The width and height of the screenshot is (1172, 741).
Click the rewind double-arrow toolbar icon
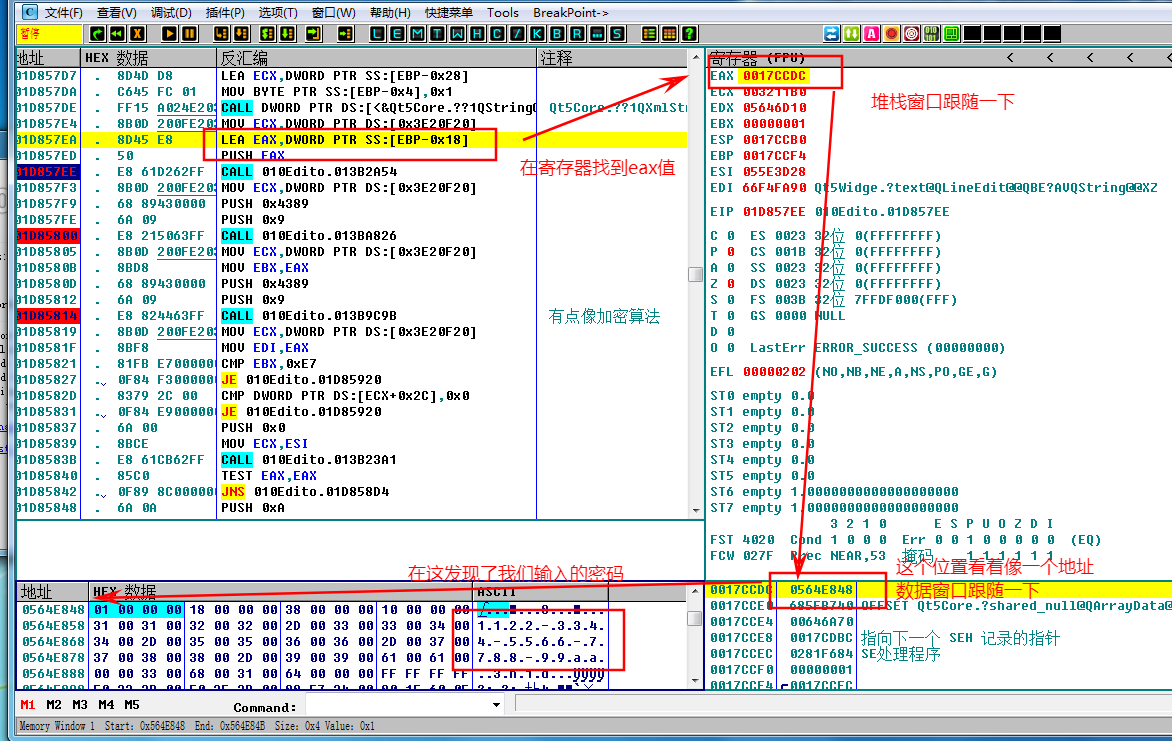(x=117, y=34)
